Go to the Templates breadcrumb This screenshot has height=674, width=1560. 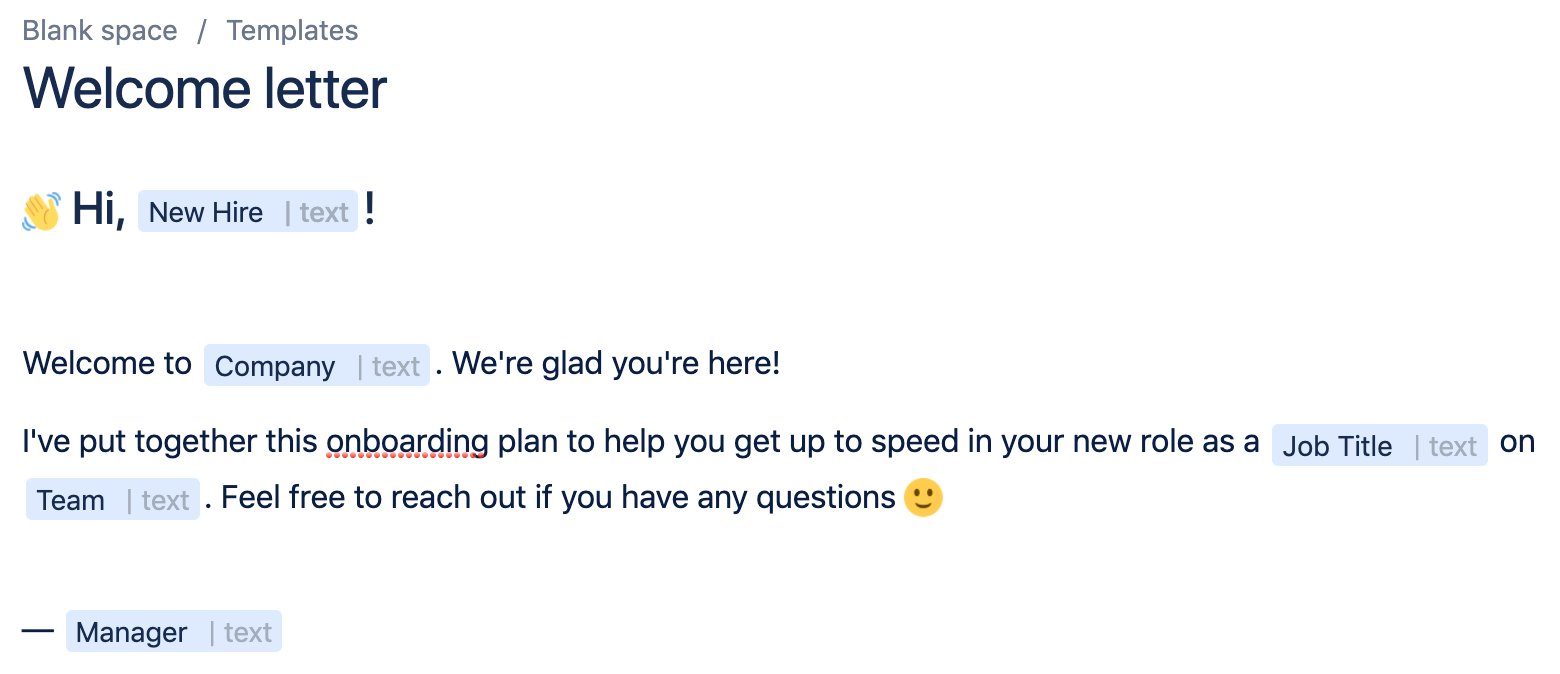[292, 31]
